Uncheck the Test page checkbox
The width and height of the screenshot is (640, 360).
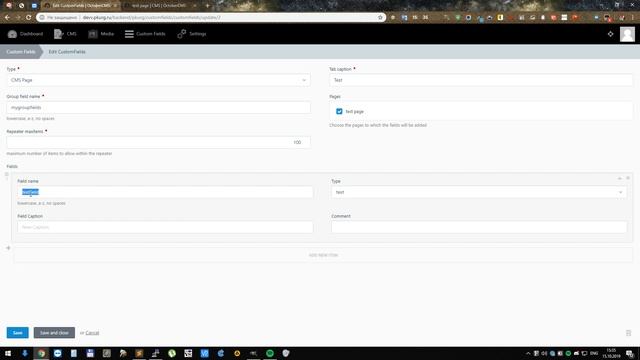pyautogui.click(x=339, y=111)
